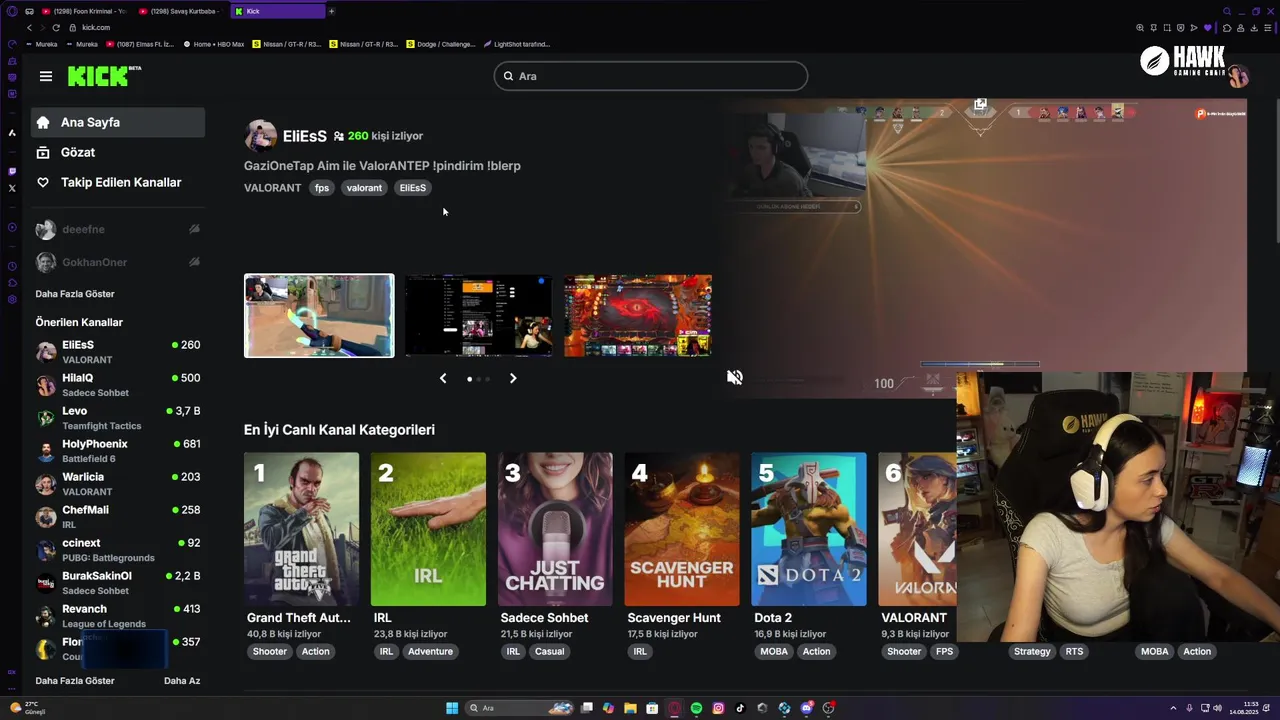This screenshot has height=720, width=1280.
Task: Click Shooter tag under Grand Theft Auto
Action: point(269,651)
